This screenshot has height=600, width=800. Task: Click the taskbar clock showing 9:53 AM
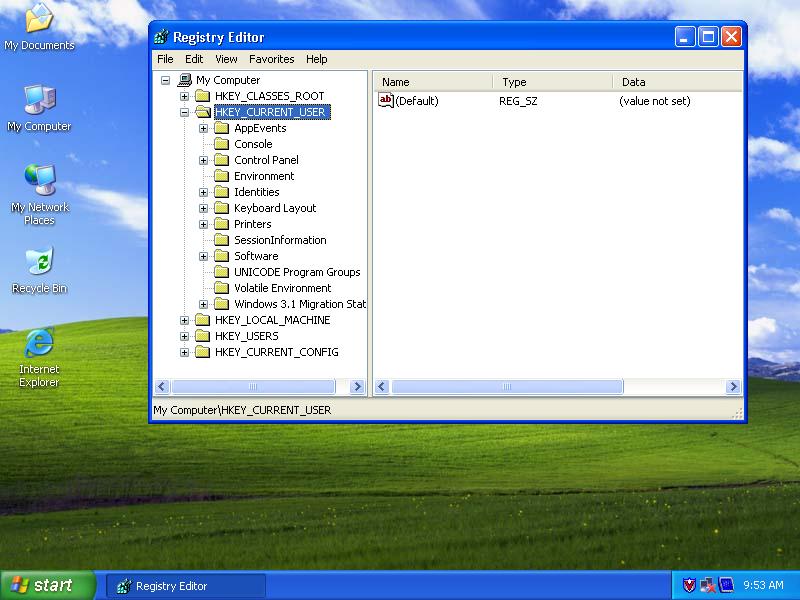(x=763, y=585)
